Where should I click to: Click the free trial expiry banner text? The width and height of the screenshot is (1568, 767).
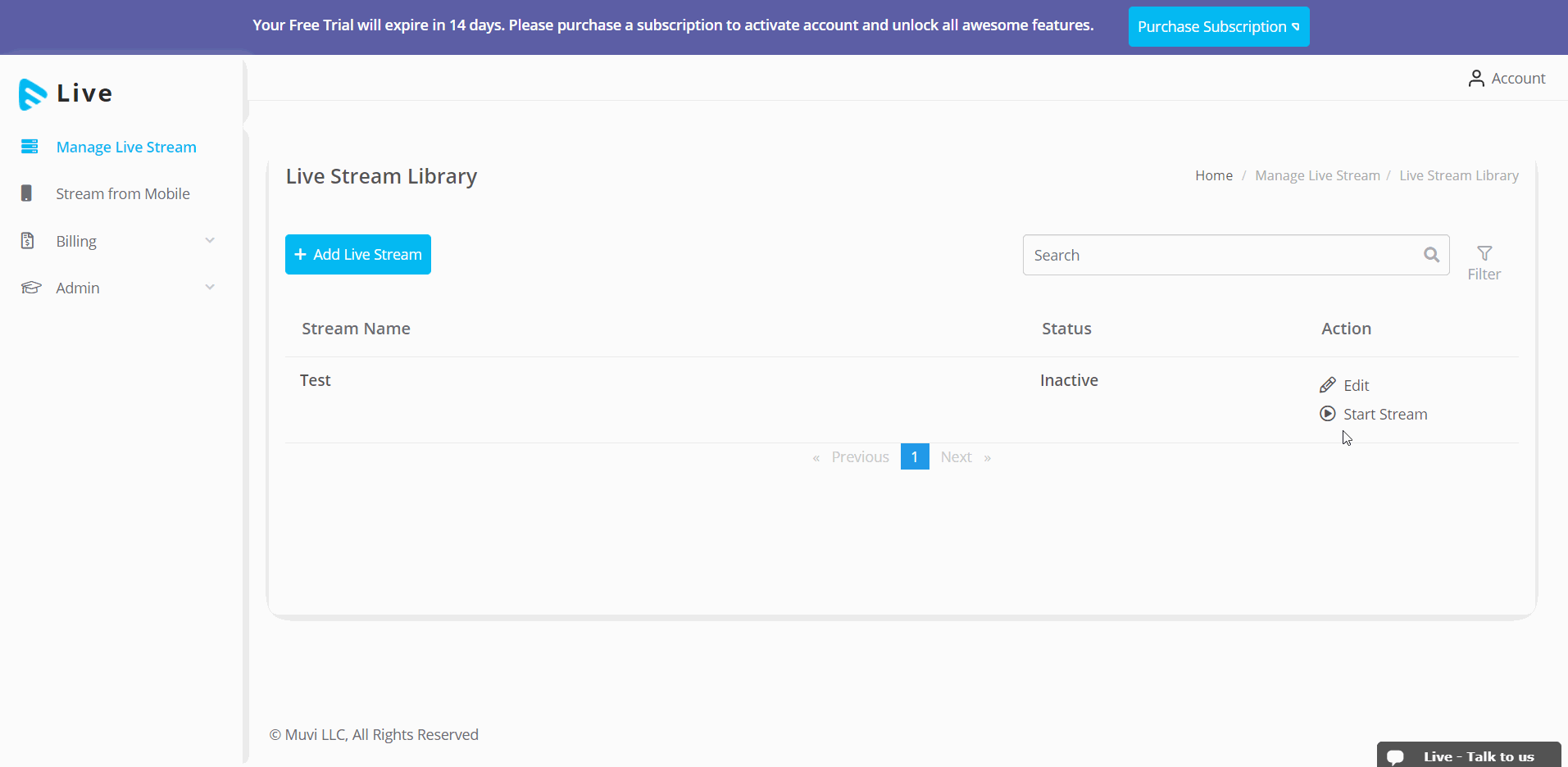(x=673, y=25)
